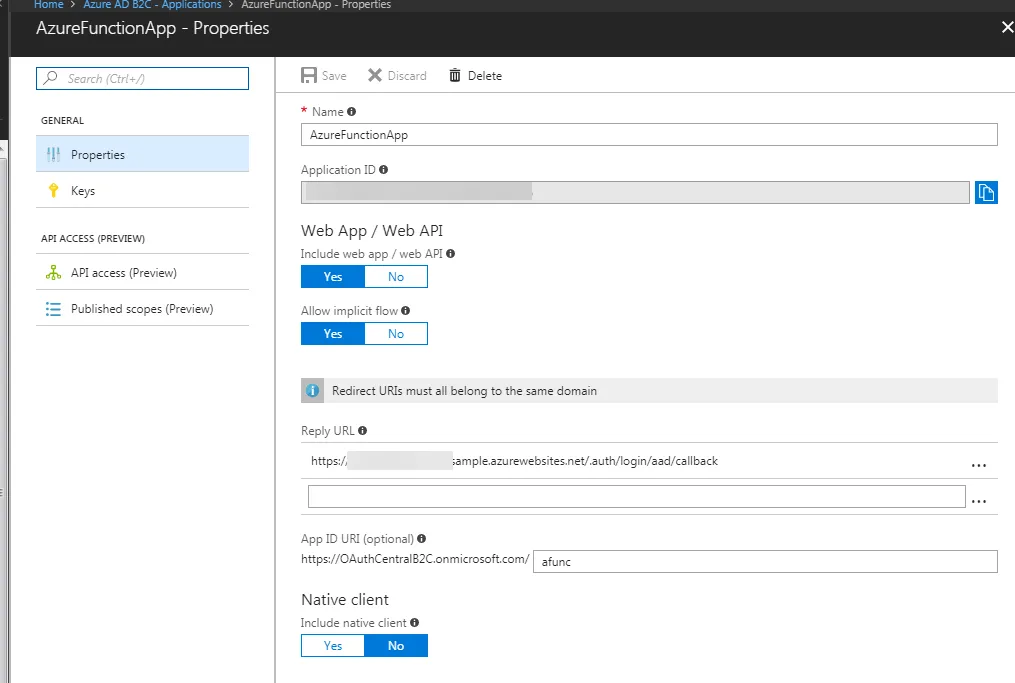Viewport: 1015px width, 683px height.
Task: Click the Discard X icon
Action: (x=375, y=76)
